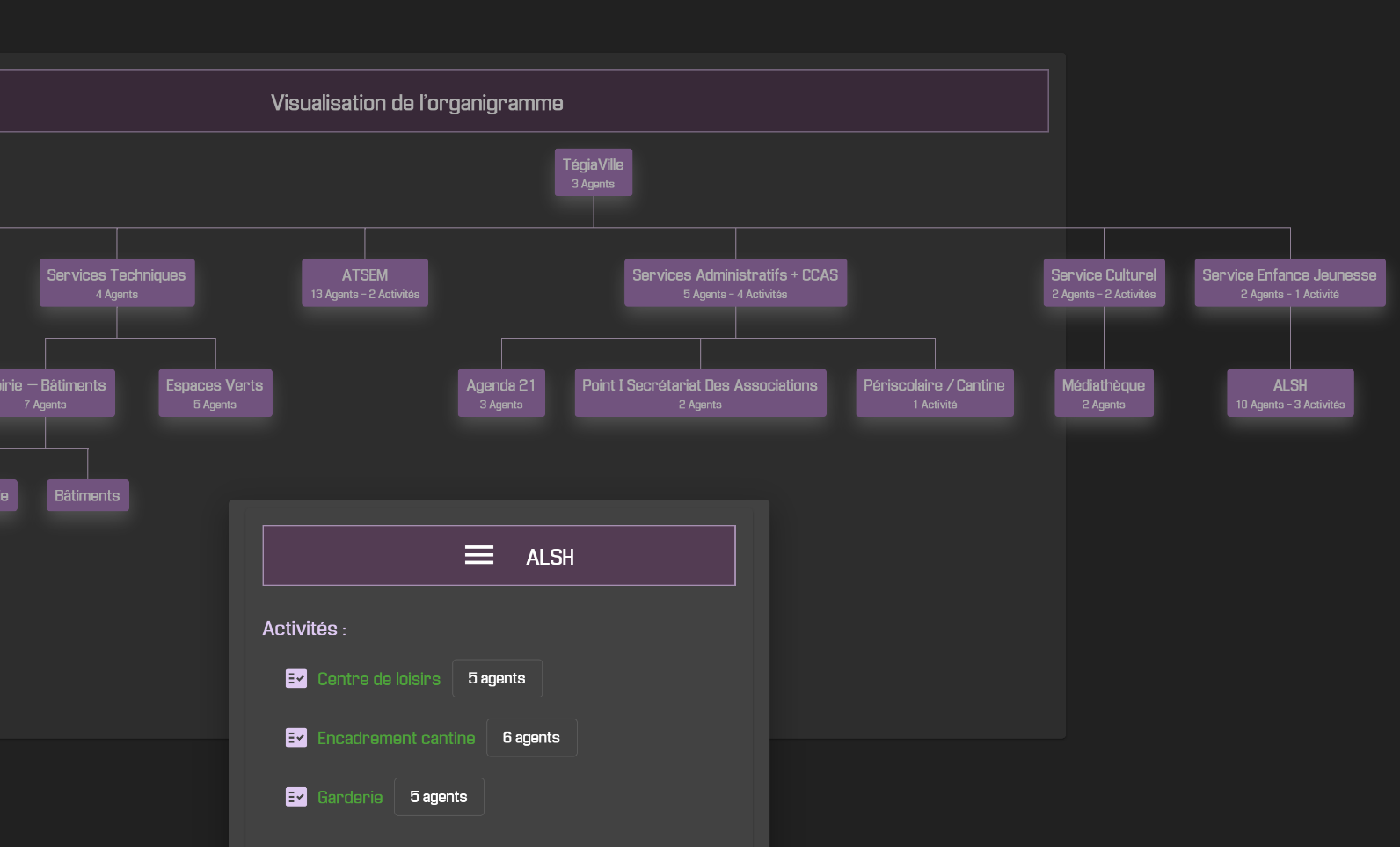Select the Médiathèque node
Viewport: 1400px width, 847px height.
[1104, 393]
